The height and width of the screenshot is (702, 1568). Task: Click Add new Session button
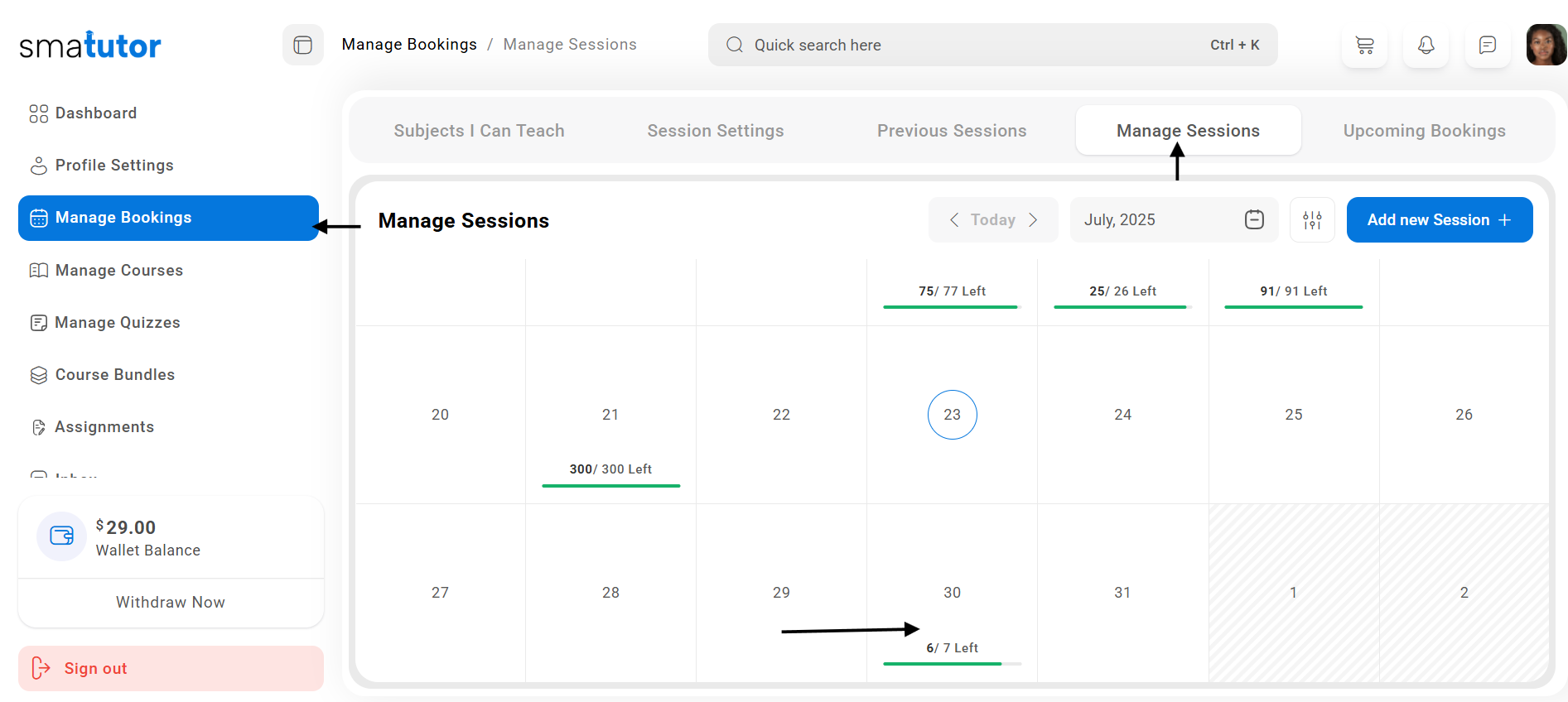pyautogui.click(x=1439, y=220)
